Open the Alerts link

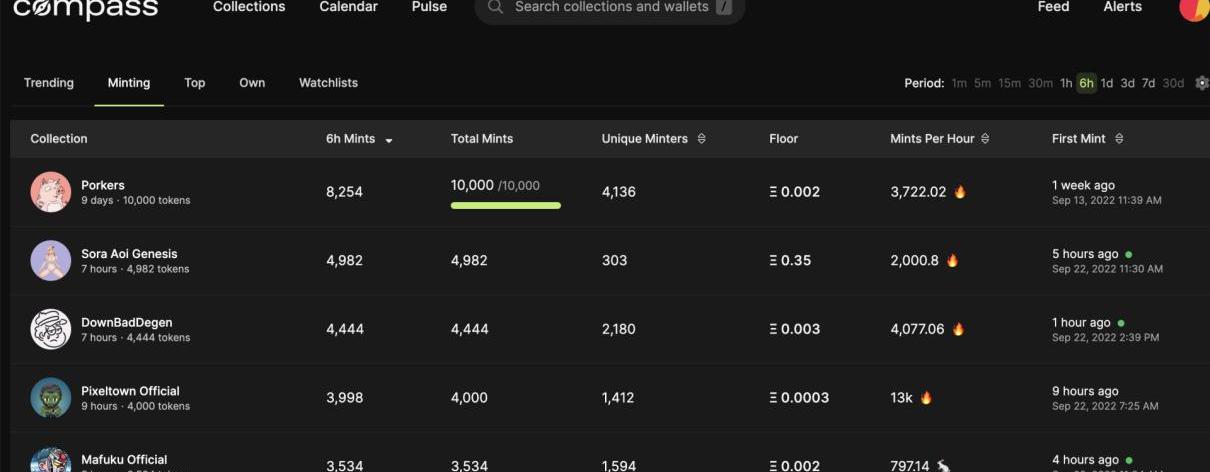point(1122,7)
